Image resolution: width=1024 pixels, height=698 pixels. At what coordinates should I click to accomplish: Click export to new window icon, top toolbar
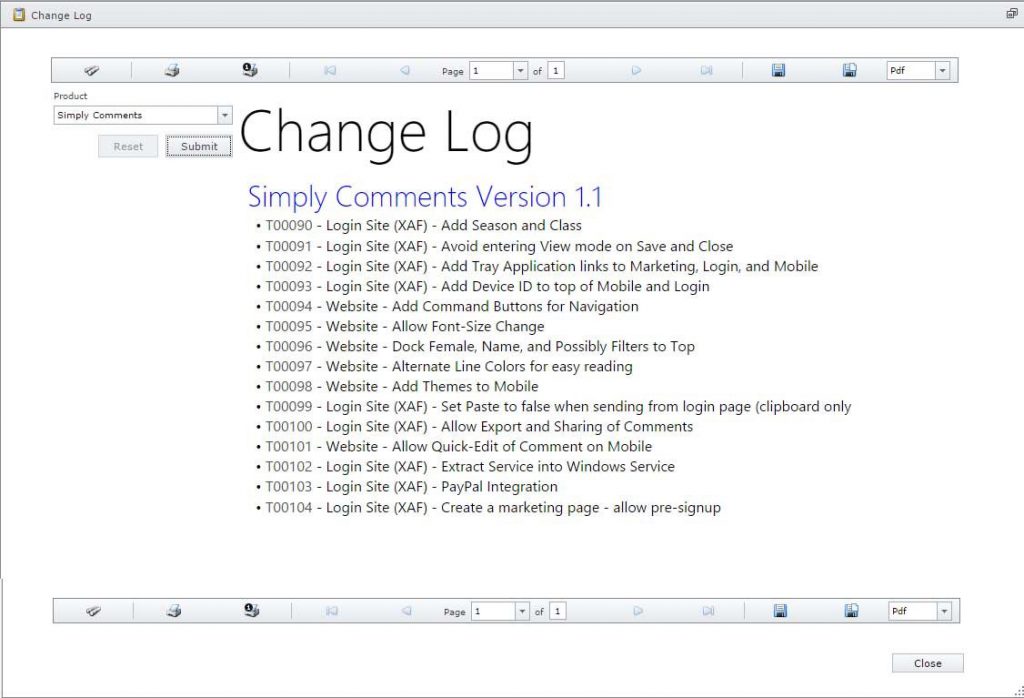(x=850, y=71)
